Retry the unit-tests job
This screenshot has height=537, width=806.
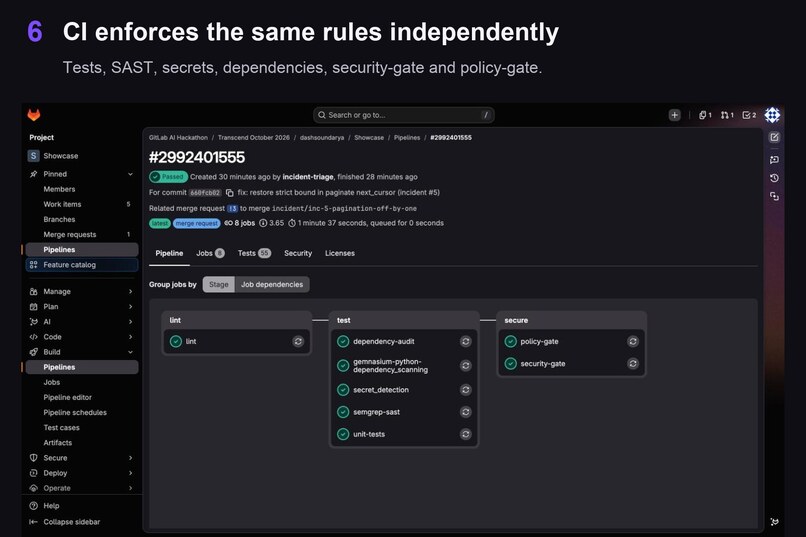point(466,434)
